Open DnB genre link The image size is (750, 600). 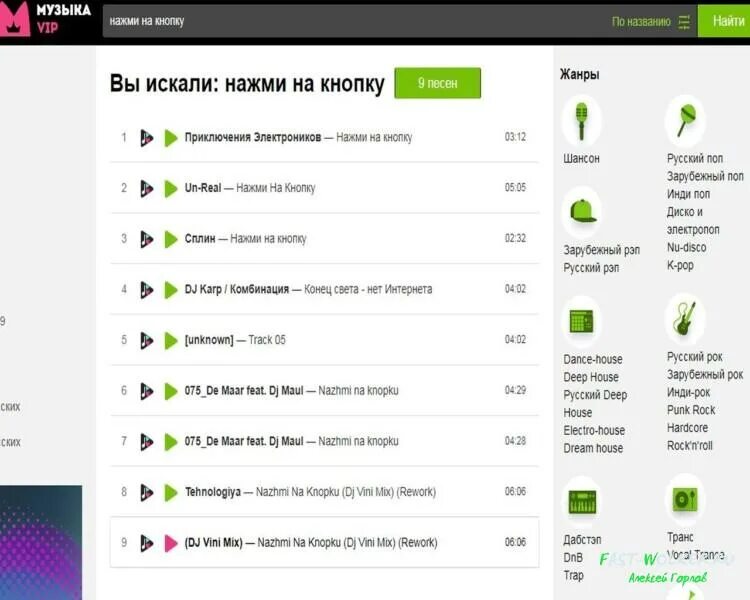point(573,557)
